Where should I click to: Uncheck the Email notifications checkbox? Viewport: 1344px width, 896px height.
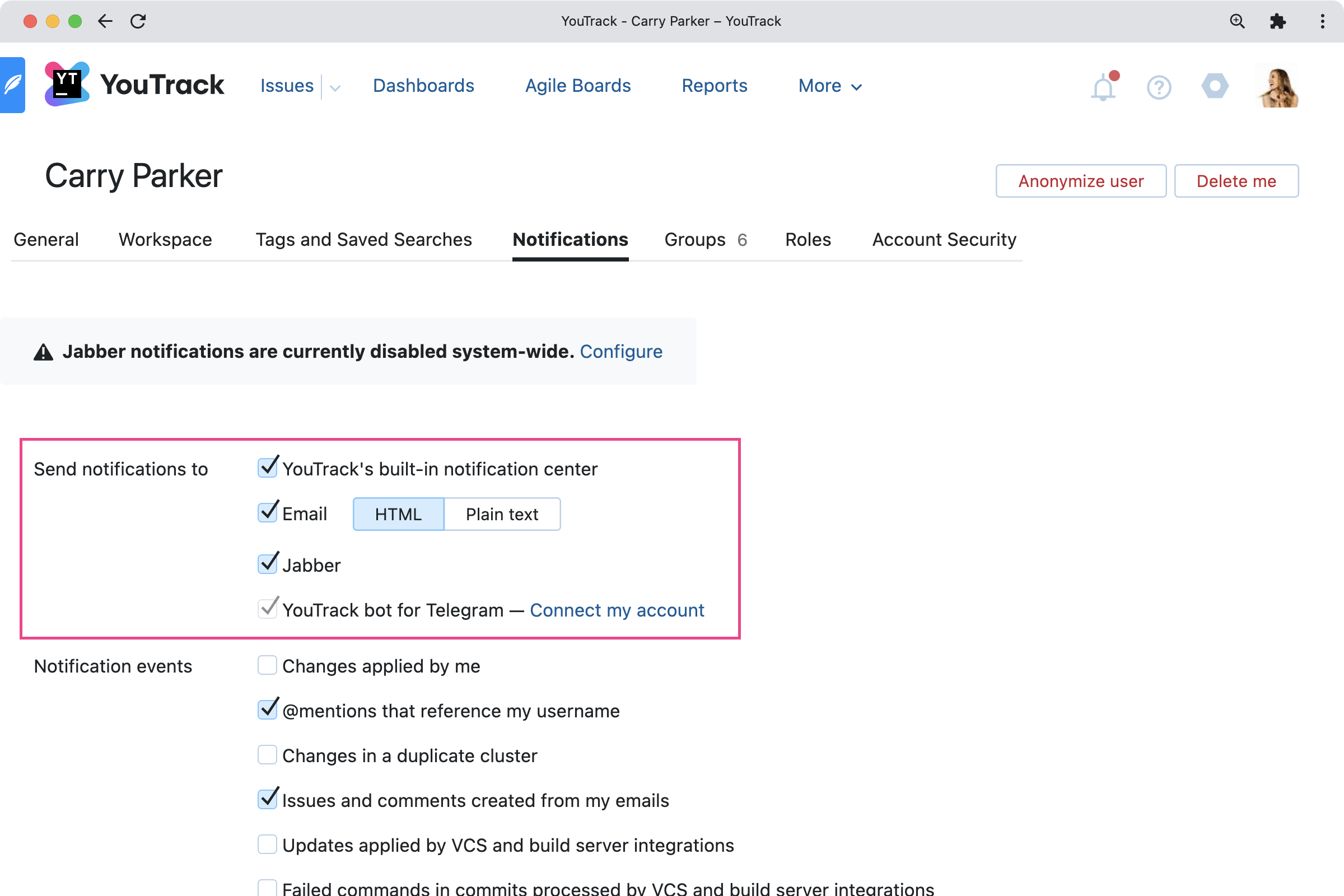268,512
